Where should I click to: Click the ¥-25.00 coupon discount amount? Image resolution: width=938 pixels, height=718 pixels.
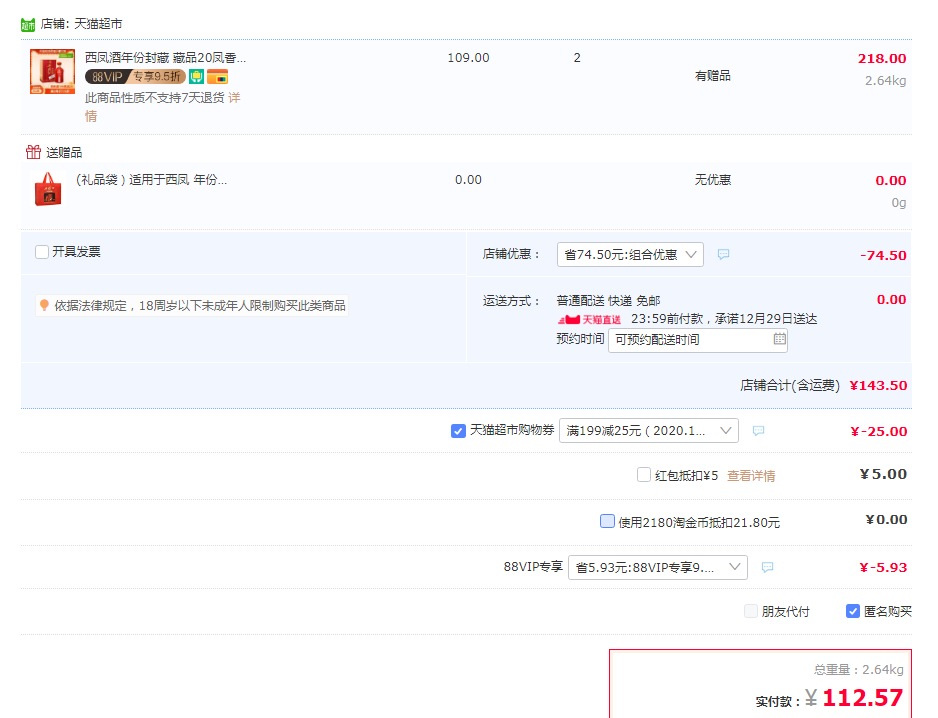[879, 431]
